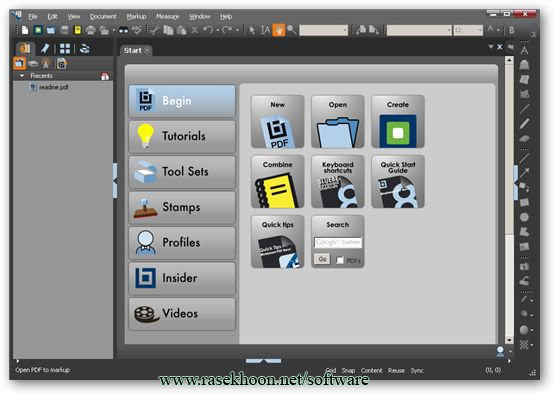Open the Markup menu
The width and height of the screenshot is (554, 394).
[x=136, y=16]
